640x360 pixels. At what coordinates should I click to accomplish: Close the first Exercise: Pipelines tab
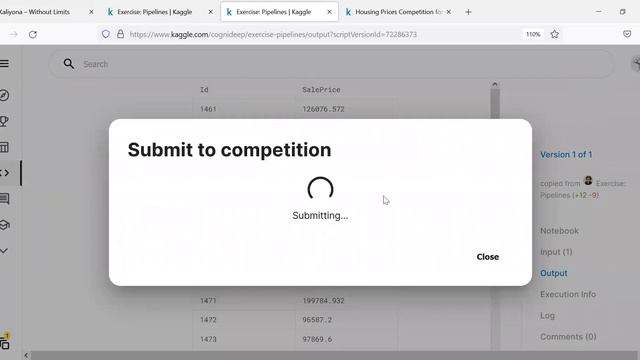coord(211,12)
